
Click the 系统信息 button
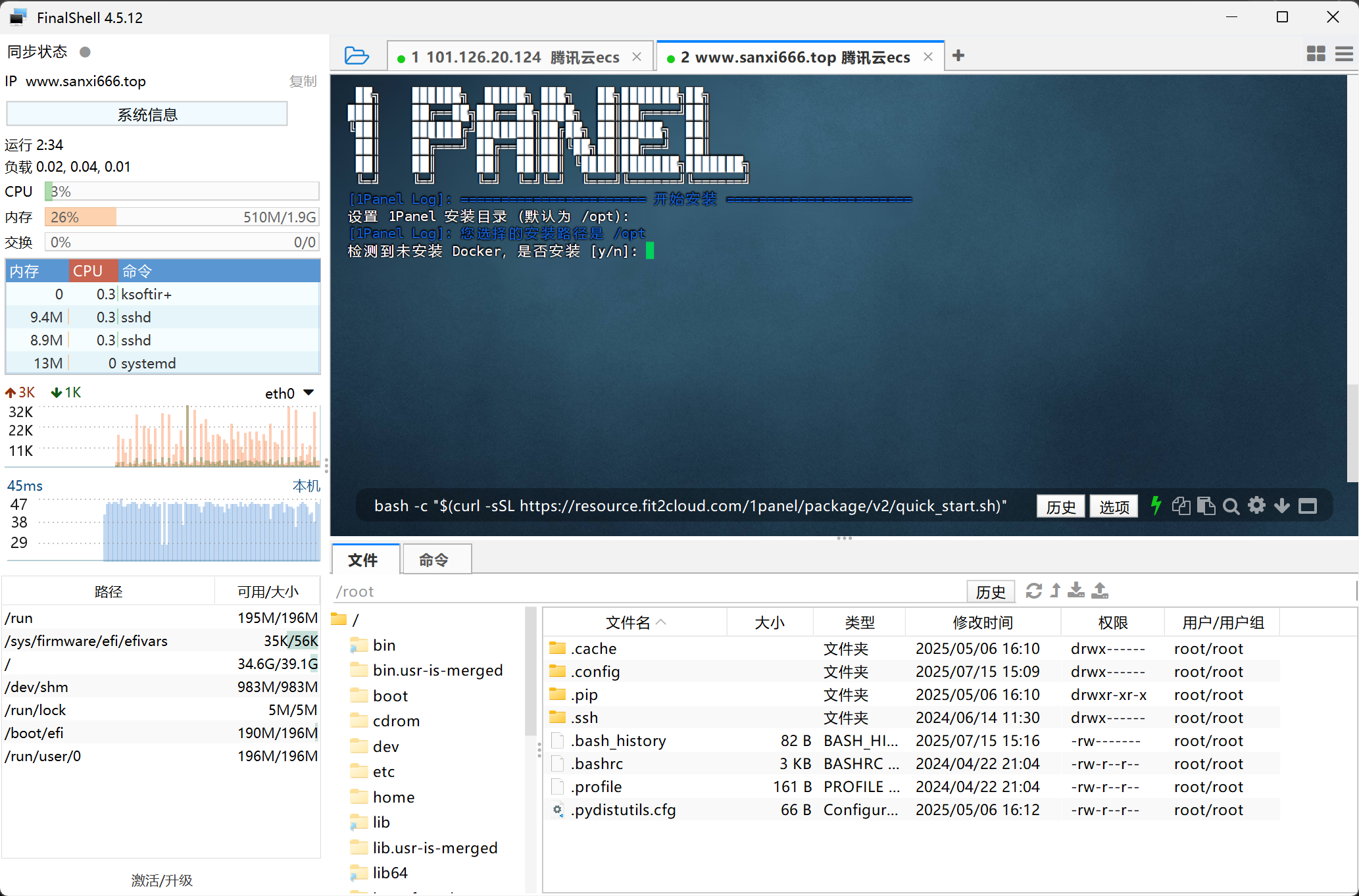coord(147,114)
